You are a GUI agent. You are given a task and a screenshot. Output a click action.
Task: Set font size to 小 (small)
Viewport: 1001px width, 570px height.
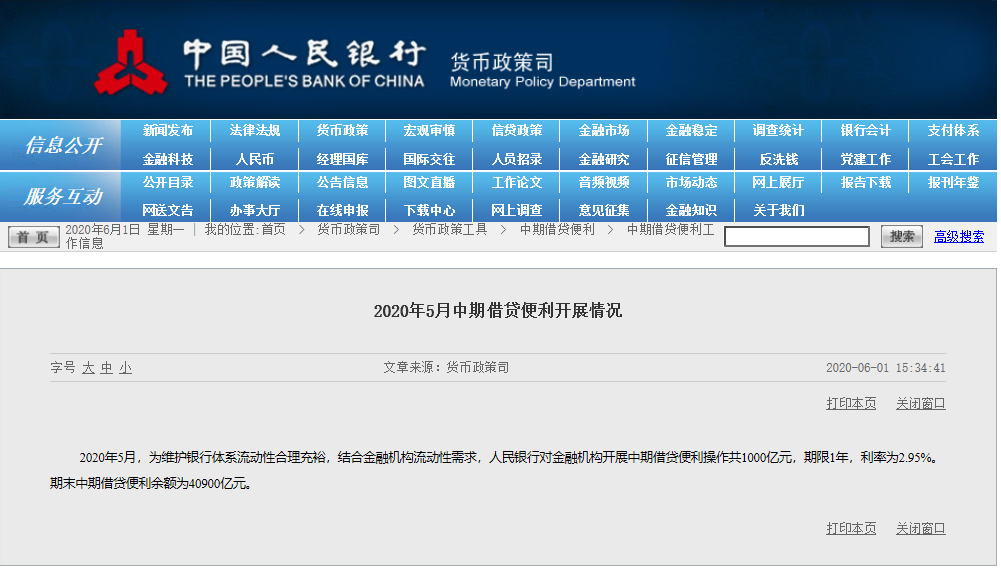tap(125, 368)
